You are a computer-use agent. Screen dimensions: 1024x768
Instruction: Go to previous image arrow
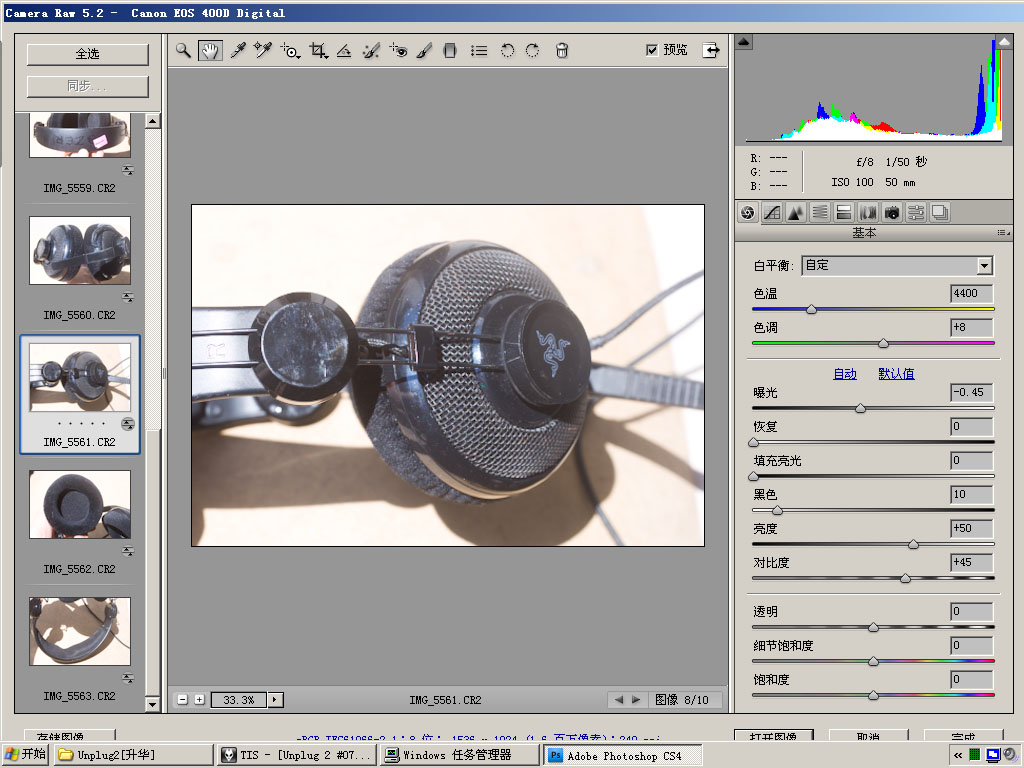click(x=618, y=700)
